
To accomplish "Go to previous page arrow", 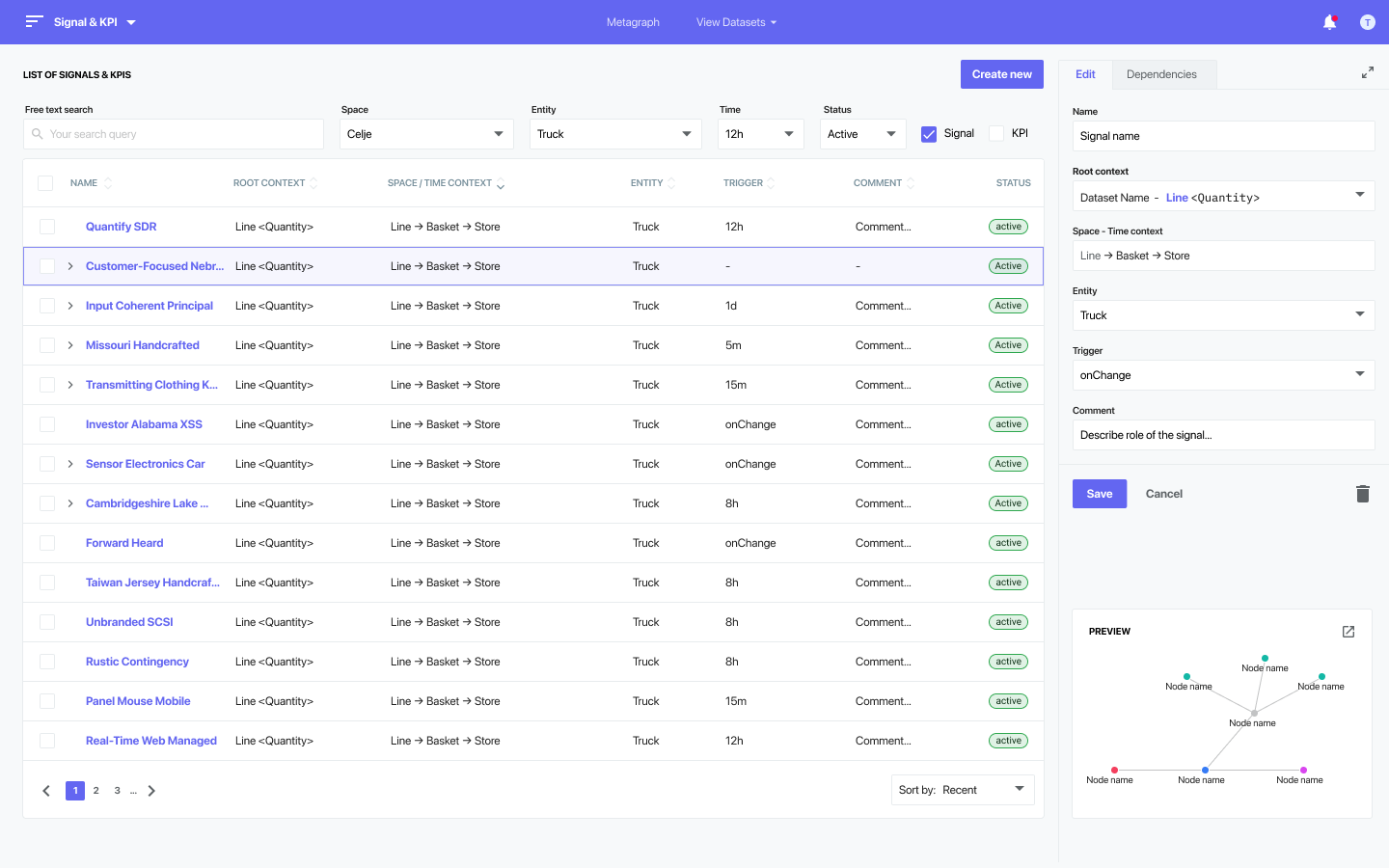I will (x=46, y=791).
